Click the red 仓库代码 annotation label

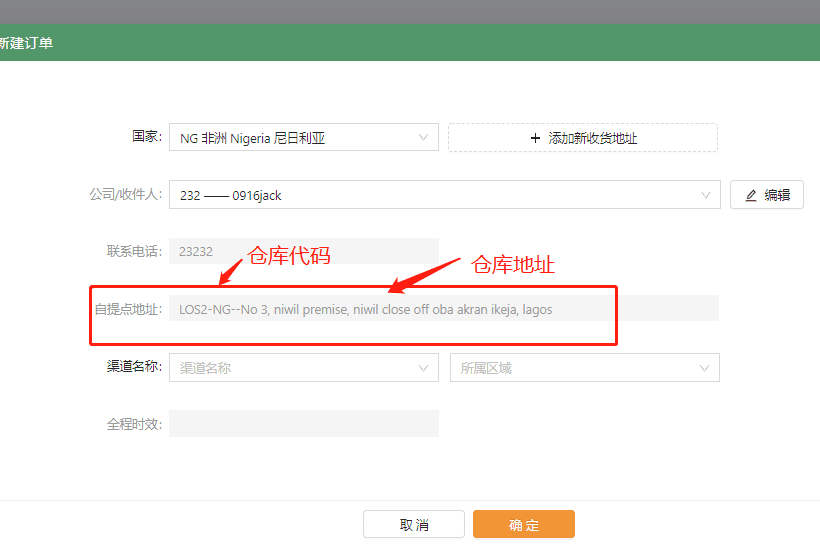[289, 256]
